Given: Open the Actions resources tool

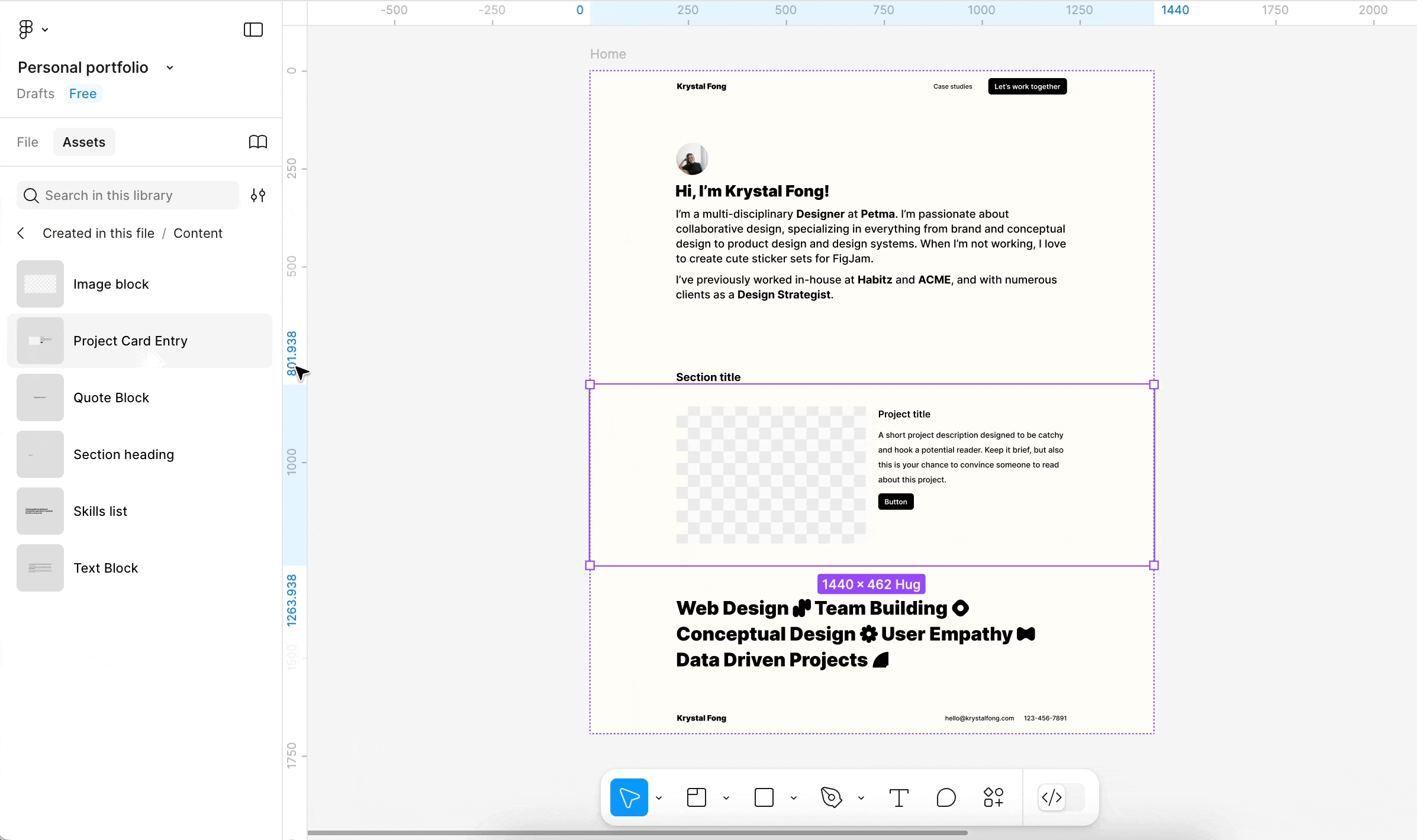Looking at the screenshot, I should pyautogui.click(x=994, y=797).
